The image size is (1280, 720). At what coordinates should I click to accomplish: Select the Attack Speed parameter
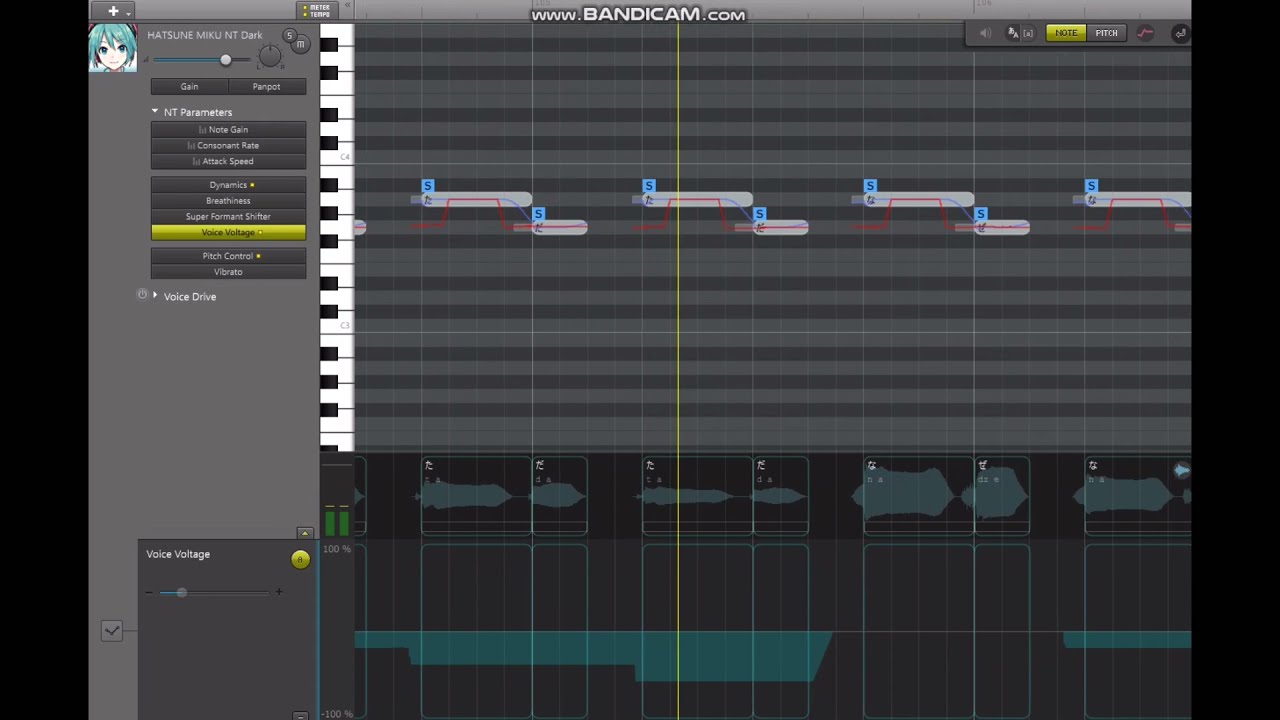[228, 161]
